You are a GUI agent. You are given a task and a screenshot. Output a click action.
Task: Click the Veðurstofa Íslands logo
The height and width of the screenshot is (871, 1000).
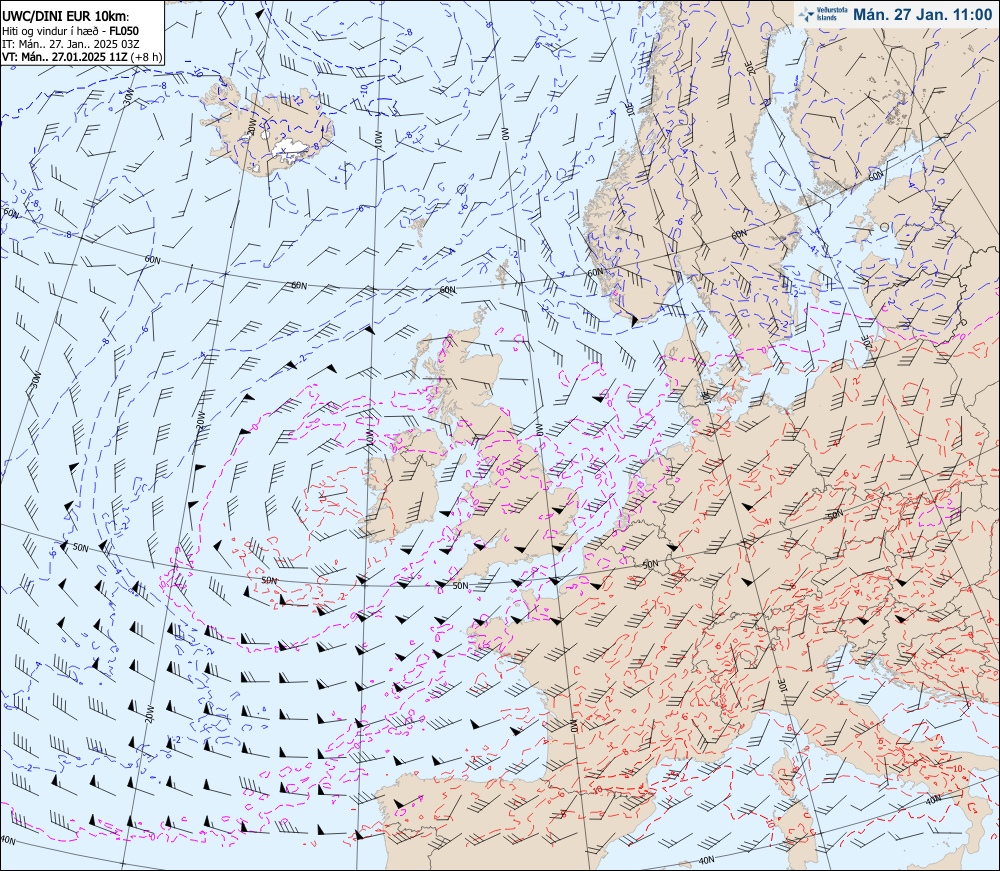[823, 14]
